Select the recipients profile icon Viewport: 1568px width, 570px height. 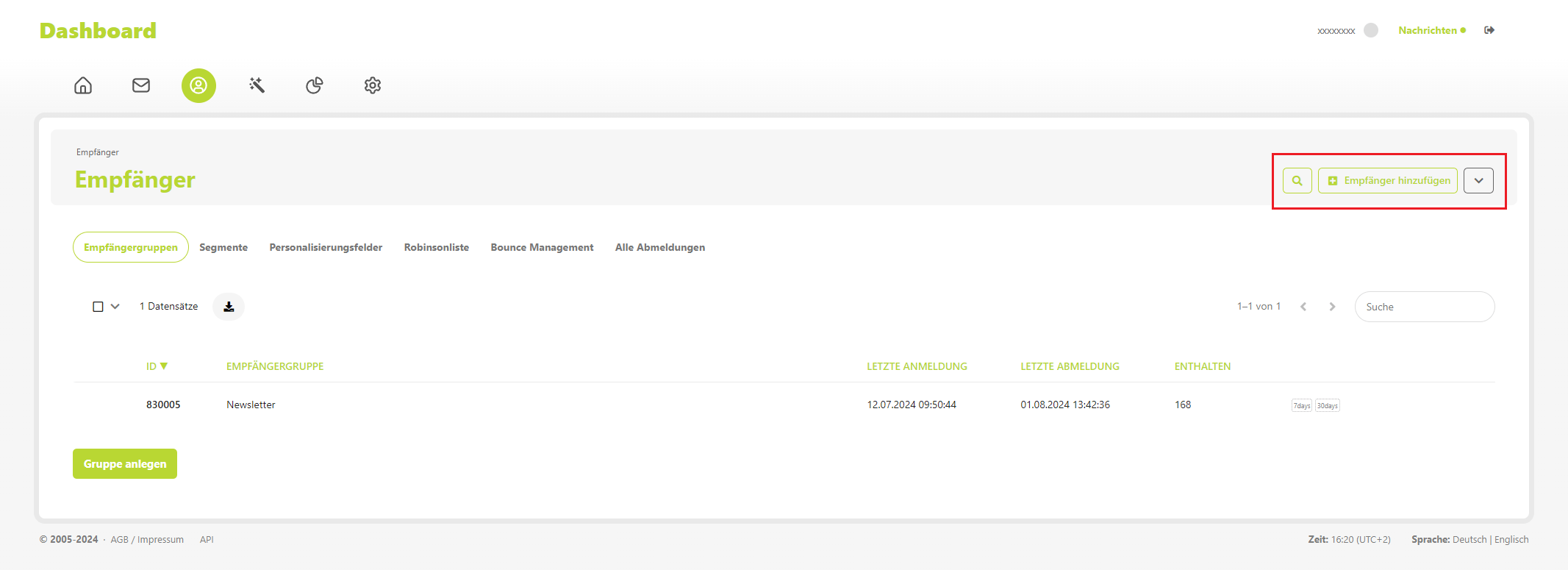tap(198, 85)
